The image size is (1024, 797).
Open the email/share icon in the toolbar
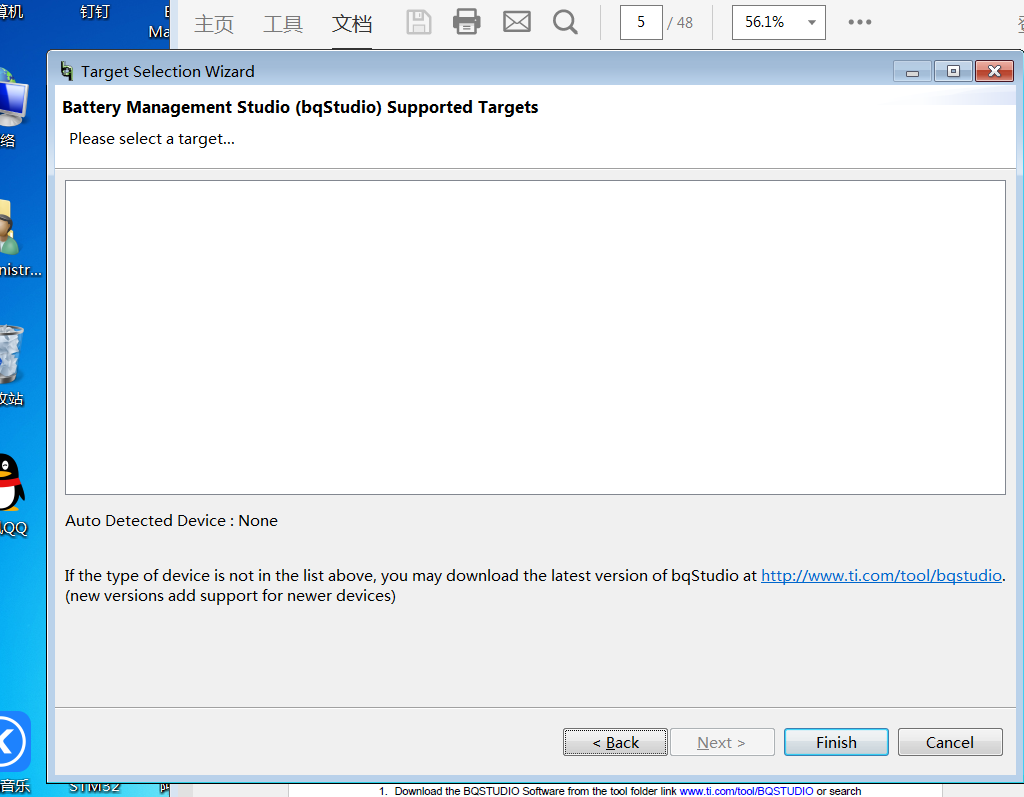[x=516, y=21]
